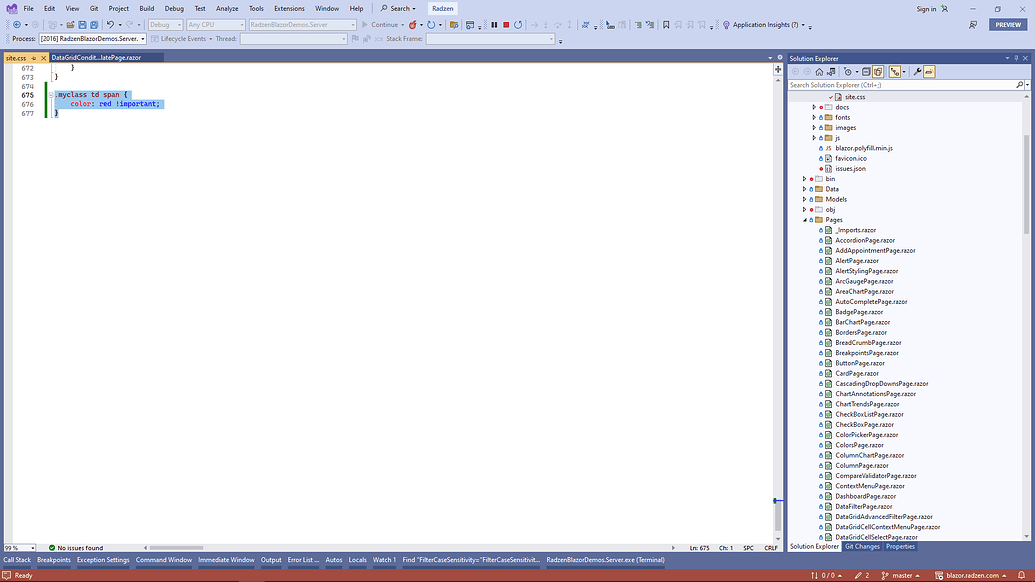Screen dimensions: 1035x582
Task: Toggle Preview Selected Items in Solution Explorer
Action: tap(929, 72)
